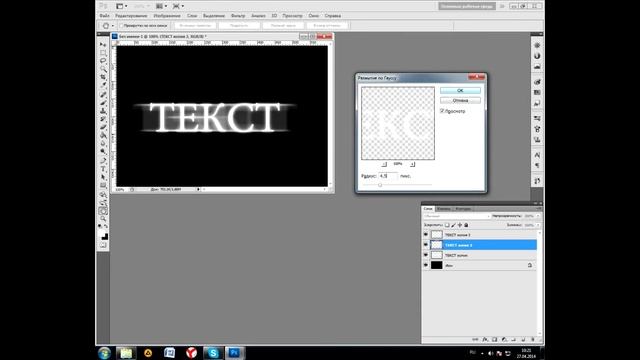
Task: Click Add layer style fx icon
Action: 485,340
